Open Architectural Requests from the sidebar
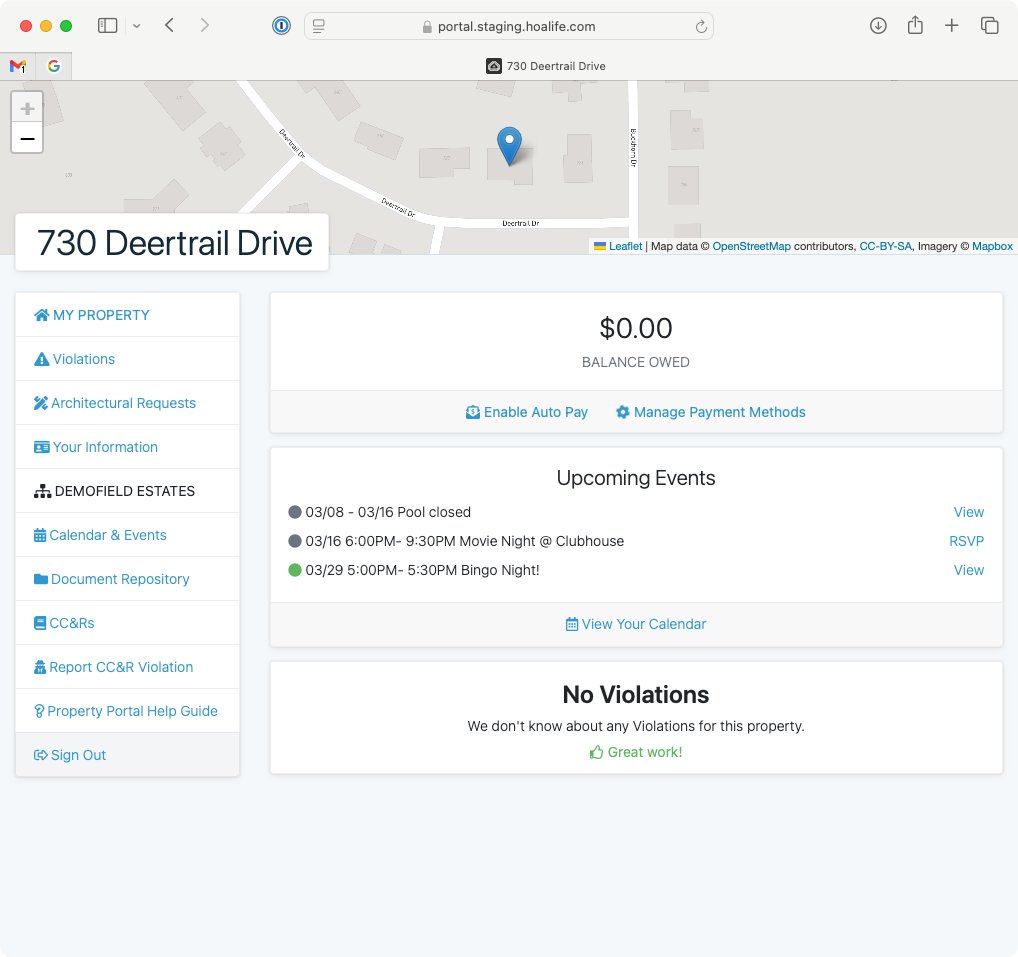The height and width of the screenshot is (957, 1018). tap(123, 403)
